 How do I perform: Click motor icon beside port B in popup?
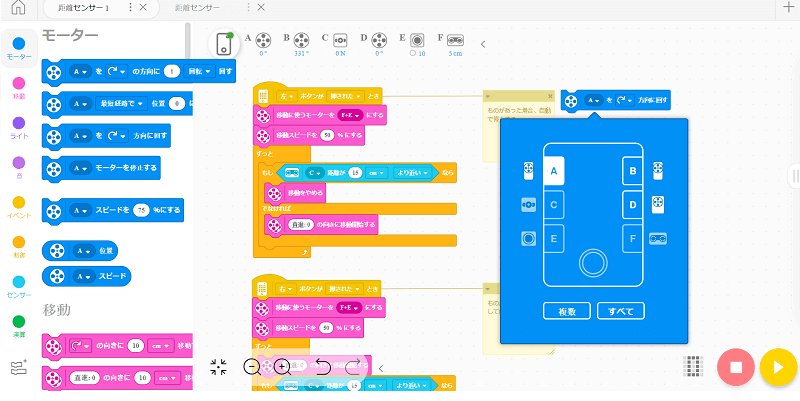click(x=658, y=171)
